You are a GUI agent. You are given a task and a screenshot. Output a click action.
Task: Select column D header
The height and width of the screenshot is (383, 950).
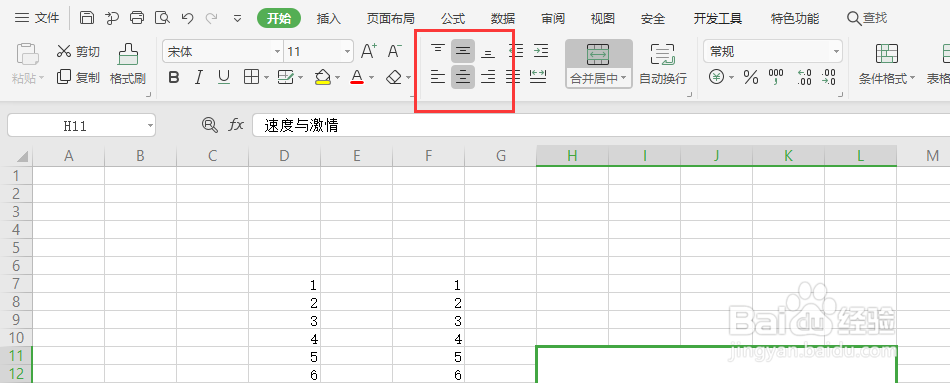tap(285, 156)
